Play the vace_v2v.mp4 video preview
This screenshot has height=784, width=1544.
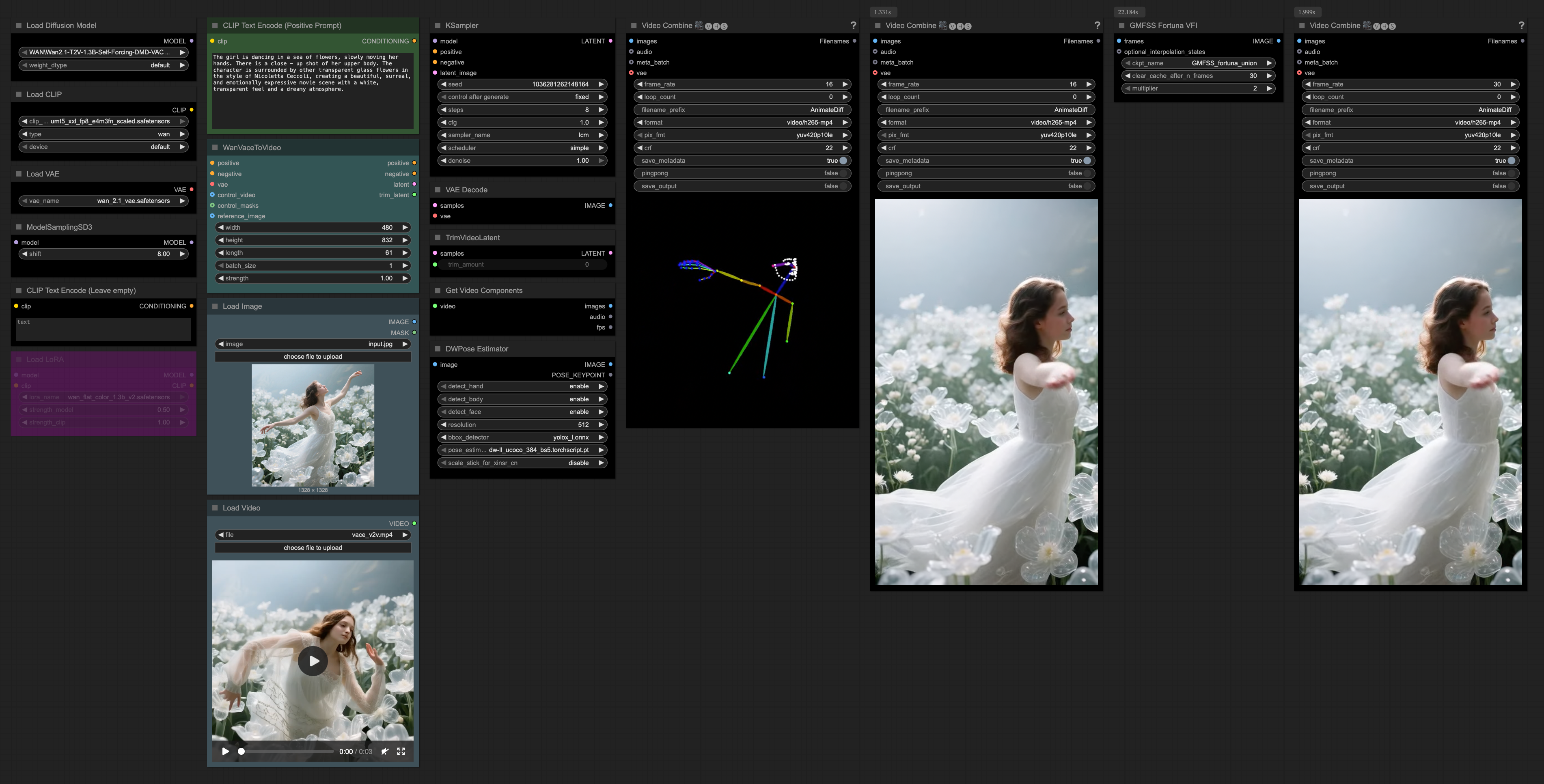[313, 661]
